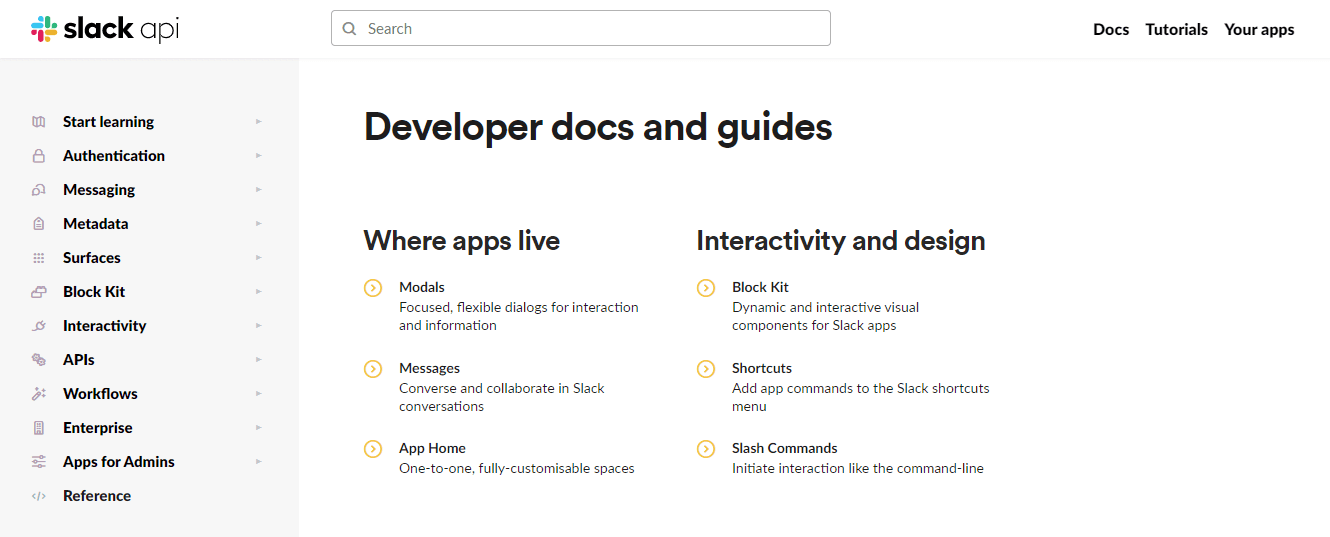The width and height of the screenshot is (1330, 537).
Task: Click the circled arrow beside Shortcuts
Action: 706,369
